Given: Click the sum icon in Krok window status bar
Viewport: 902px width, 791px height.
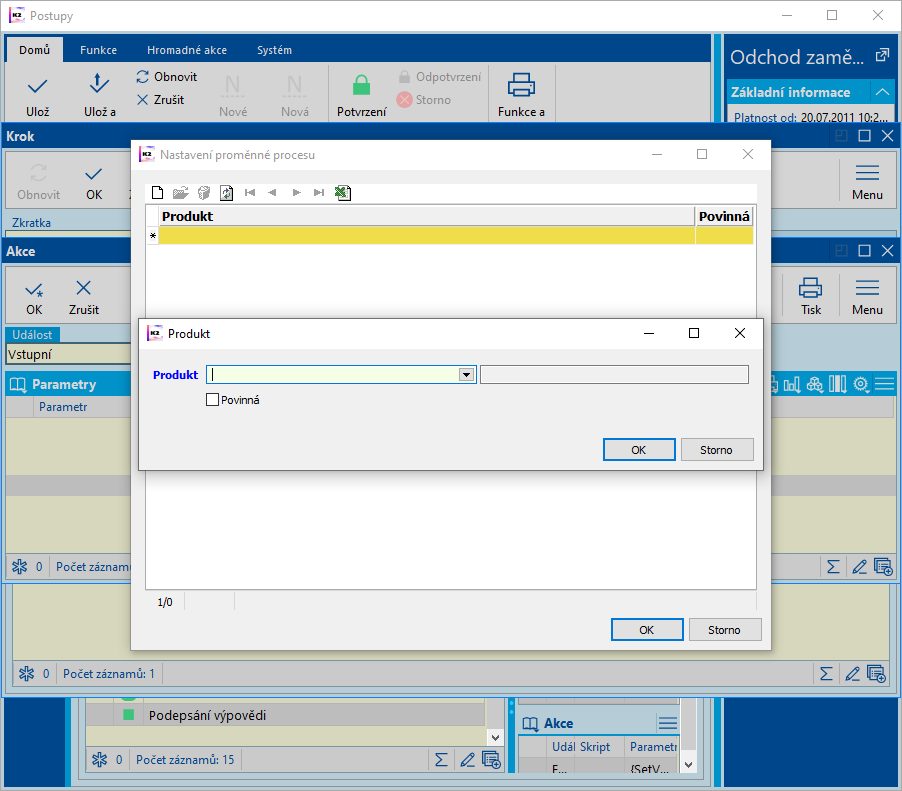Looking at the screenshot, I should [826, 674].
